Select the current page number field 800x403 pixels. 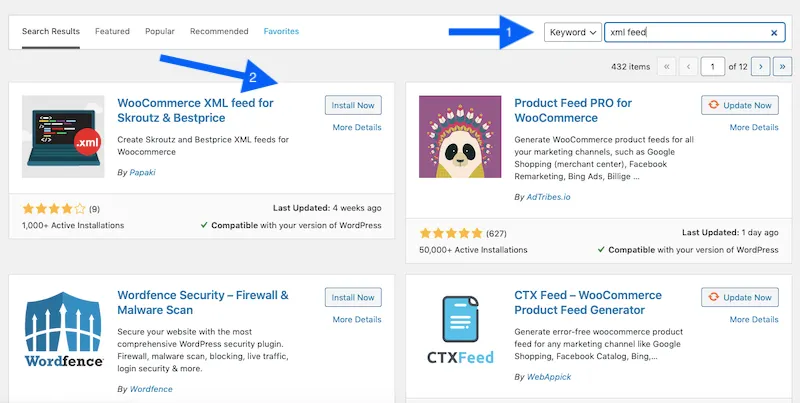(712, 67)
